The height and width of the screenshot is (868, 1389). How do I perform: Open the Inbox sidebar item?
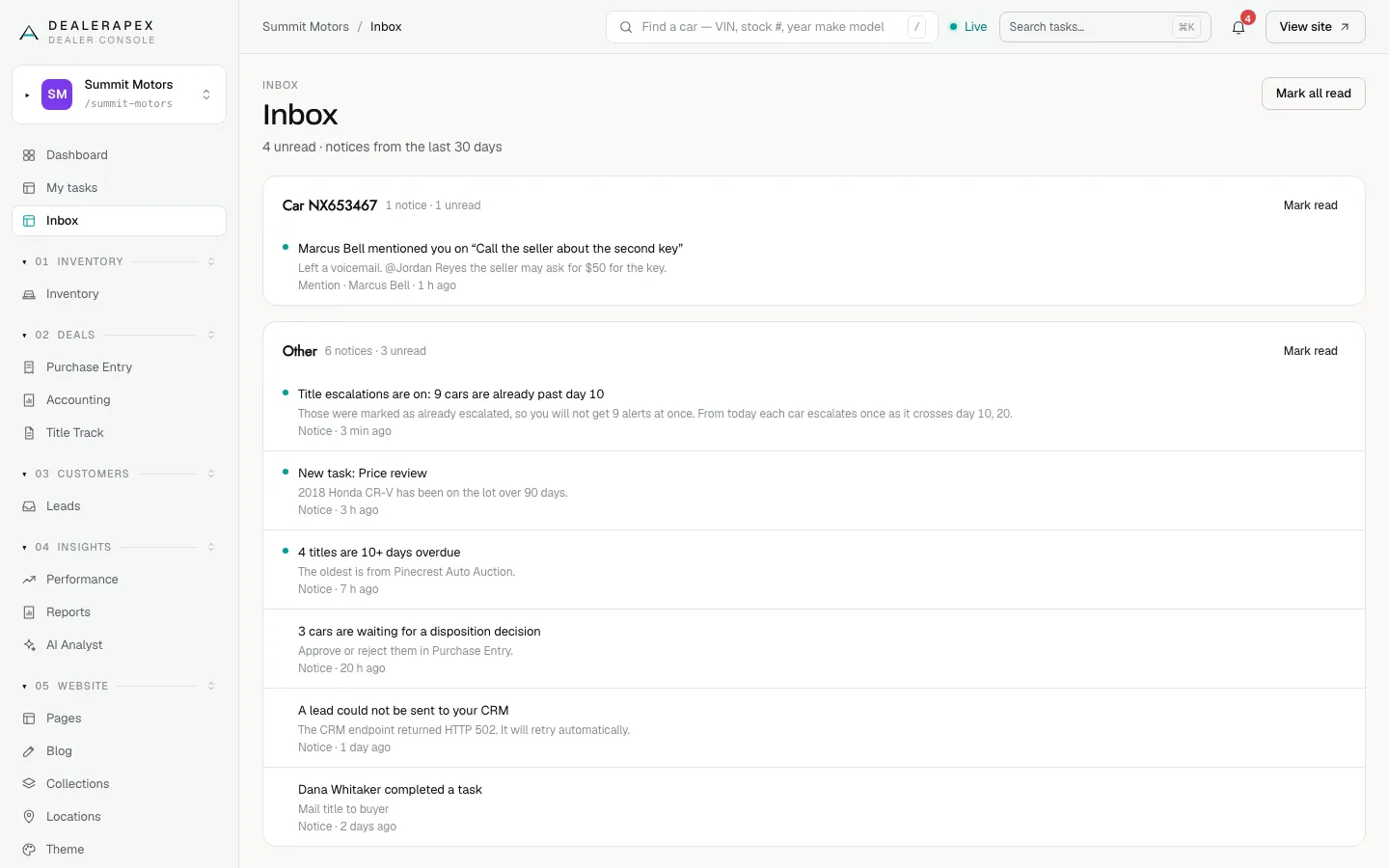119,221
